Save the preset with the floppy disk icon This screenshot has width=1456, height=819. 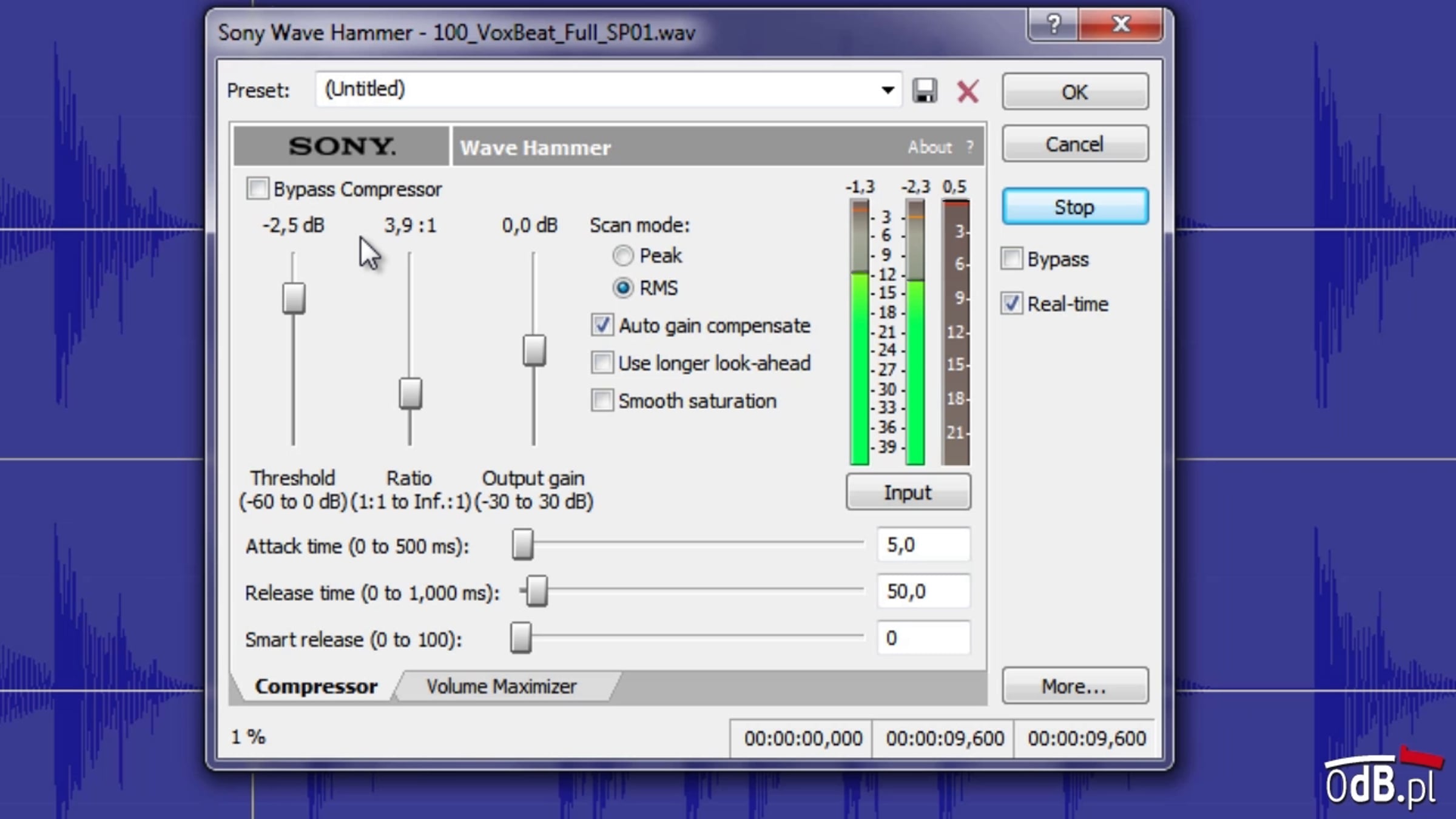(x=925, y=91)
